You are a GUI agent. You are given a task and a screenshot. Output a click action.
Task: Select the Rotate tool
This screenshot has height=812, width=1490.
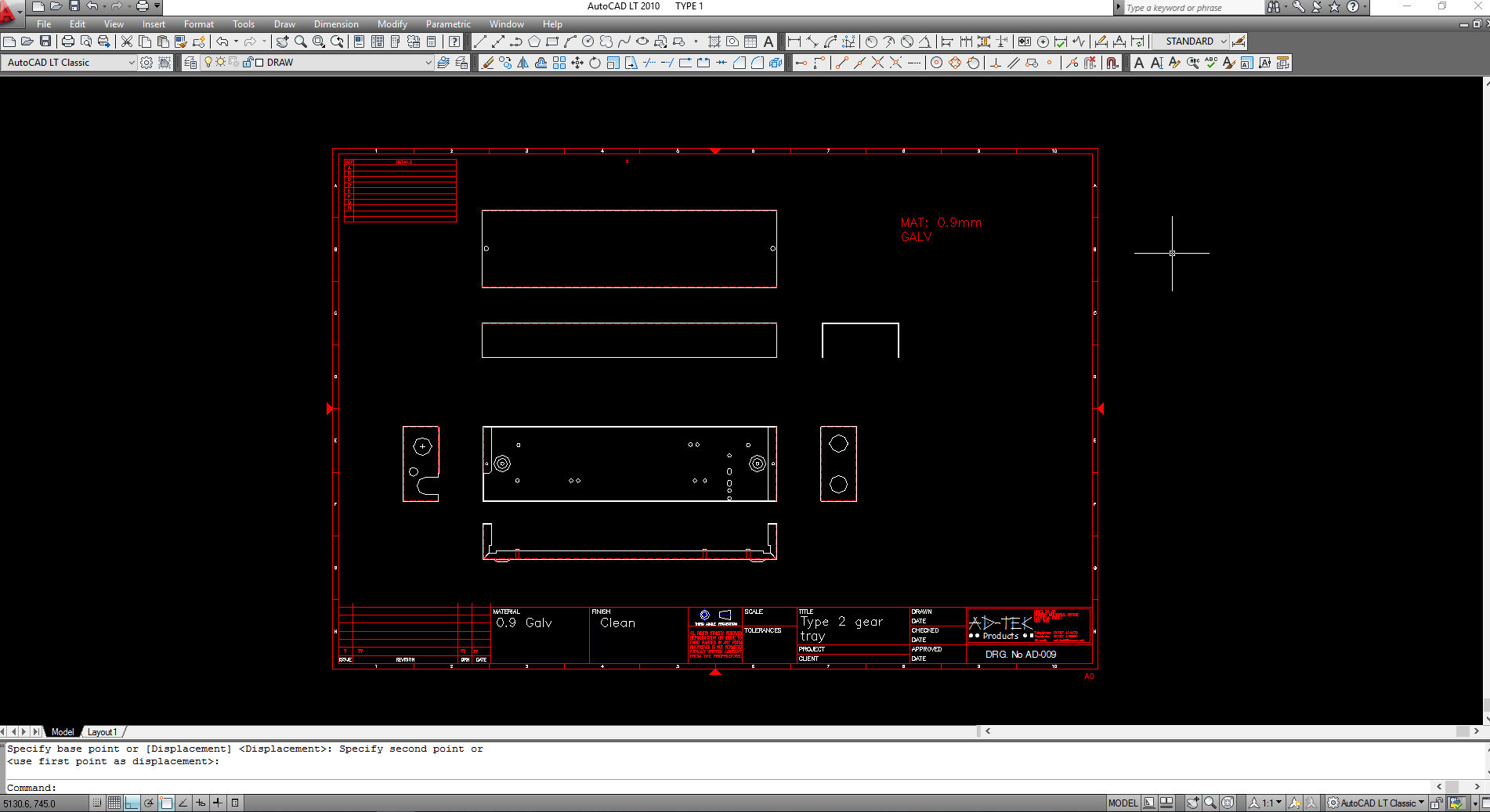click(595, 63)
